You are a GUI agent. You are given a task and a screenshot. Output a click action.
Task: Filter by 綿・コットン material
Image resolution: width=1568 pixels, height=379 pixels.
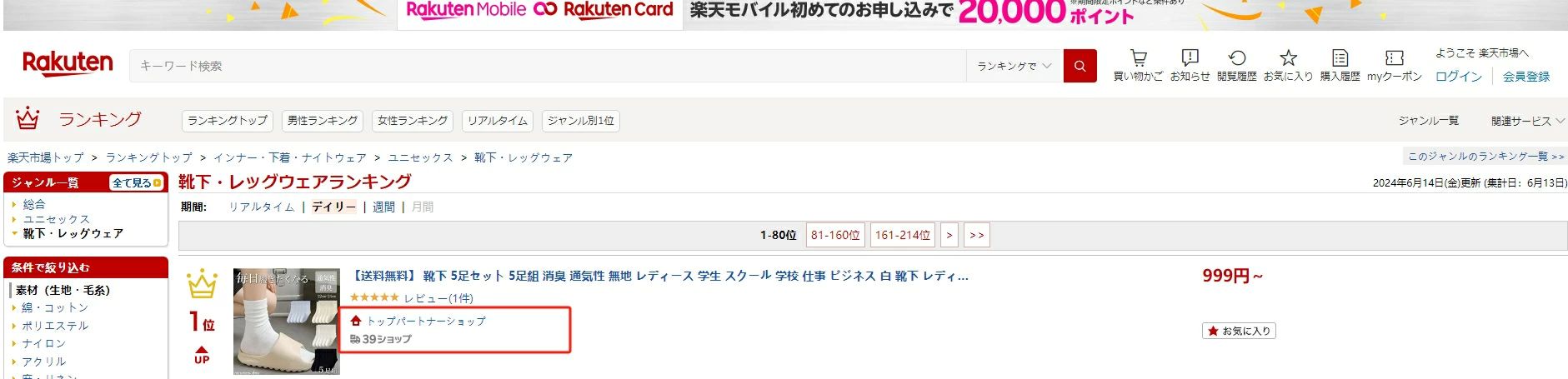[x=55, y=307]
